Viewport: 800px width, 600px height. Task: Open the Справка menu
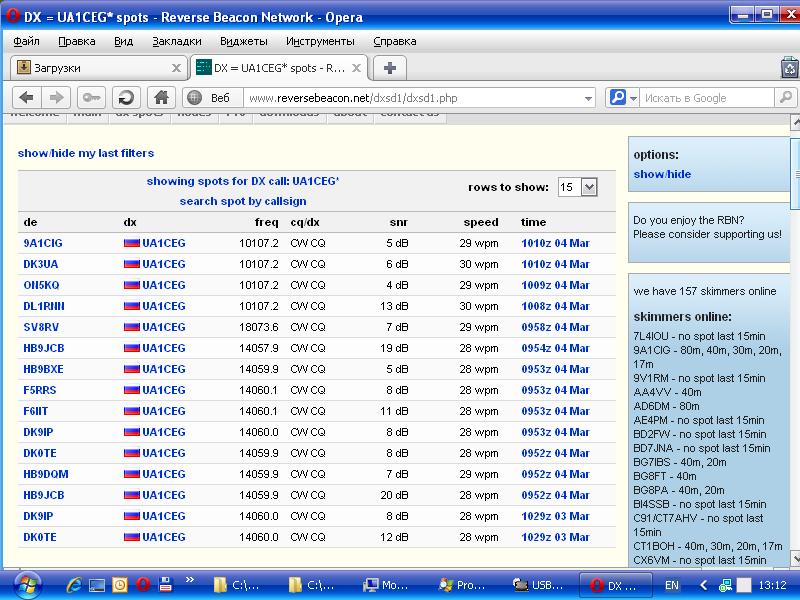394,41
